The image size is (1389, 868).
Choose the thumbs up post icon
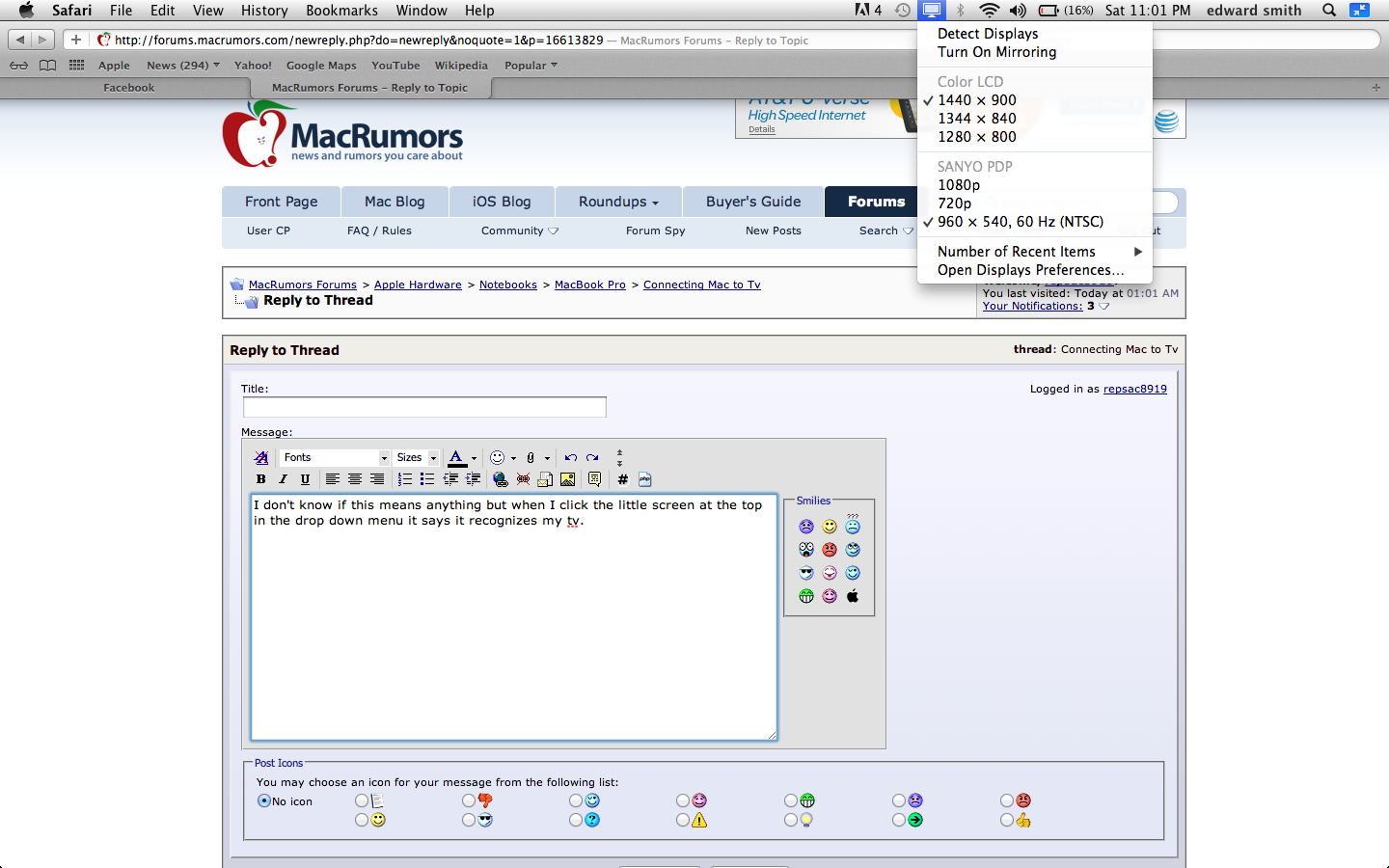tap(1023, 820)
